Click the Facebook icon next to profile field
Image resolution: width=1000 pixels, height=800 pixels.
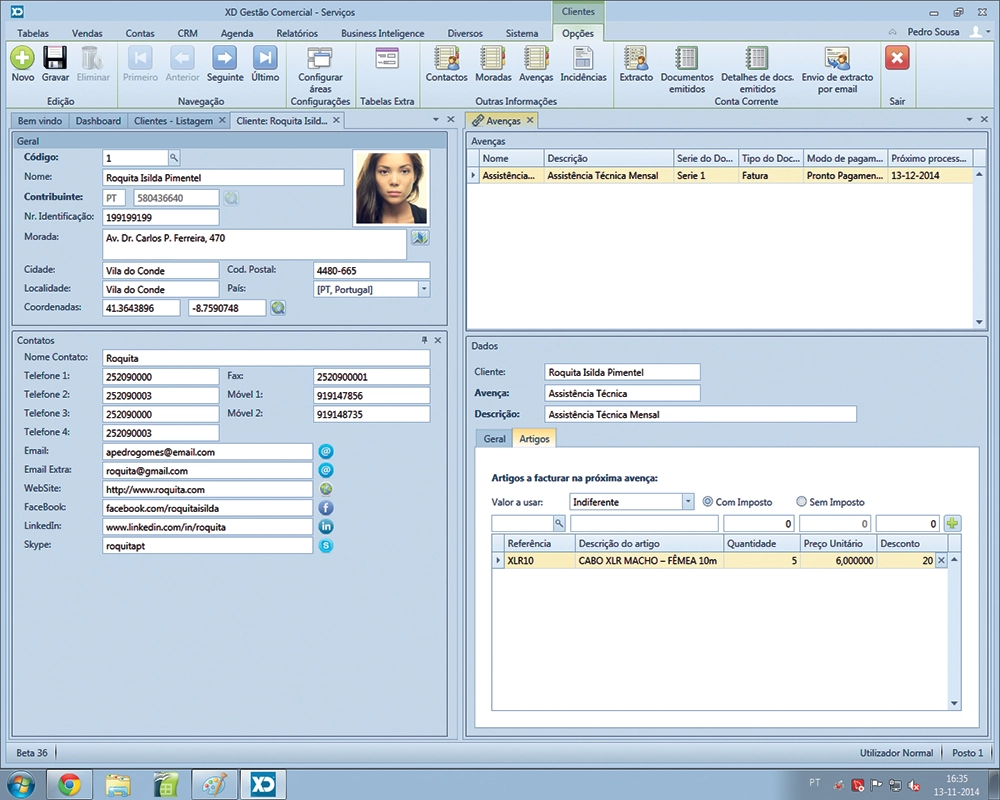tap(325, 508)
